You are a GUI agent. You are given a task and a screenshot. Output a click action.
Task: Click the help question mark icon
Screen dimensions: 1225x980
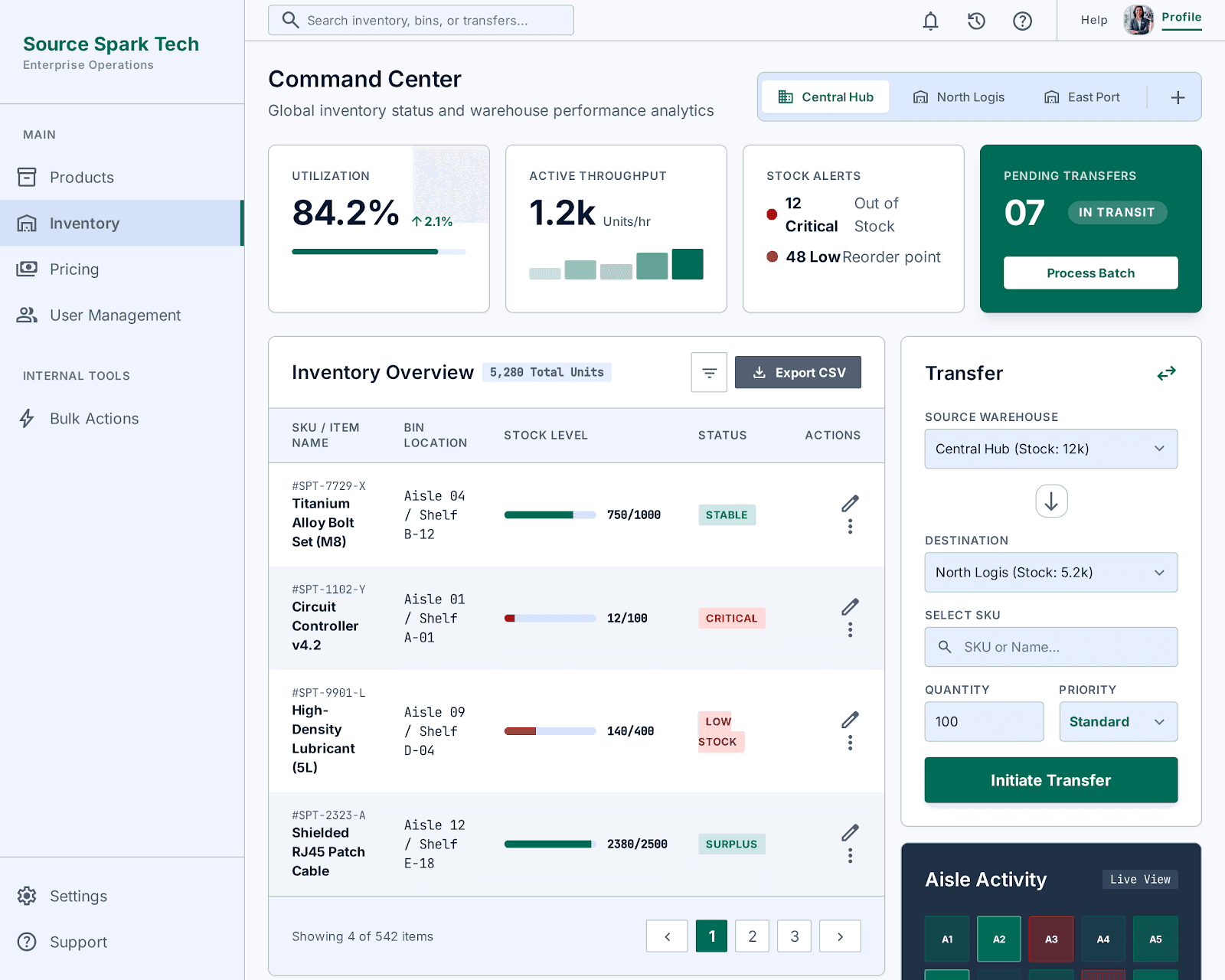pyautogui.click(x=1022, y=21)
